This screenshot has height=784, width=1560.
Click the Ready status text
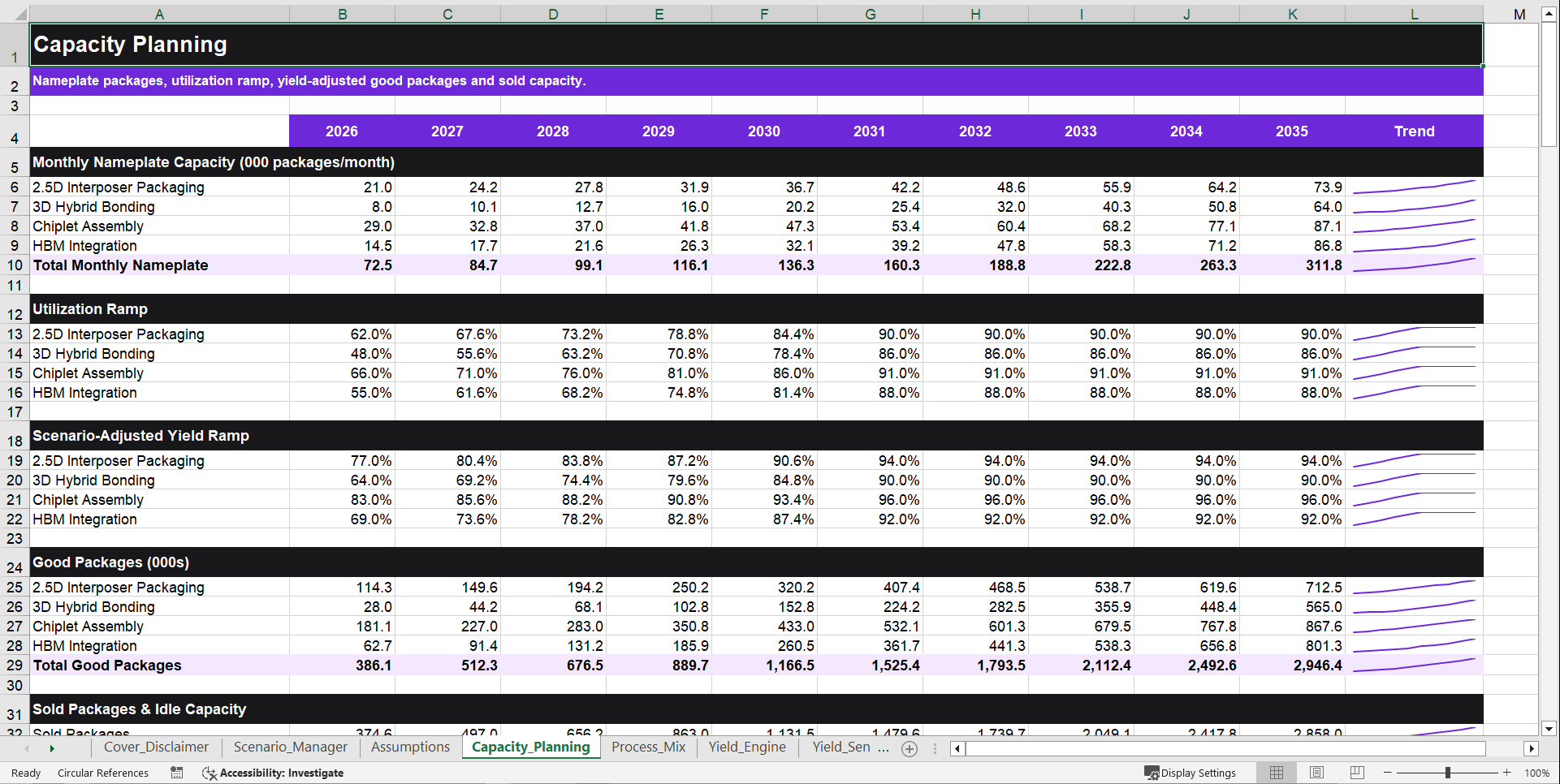(x=26, y=773)
